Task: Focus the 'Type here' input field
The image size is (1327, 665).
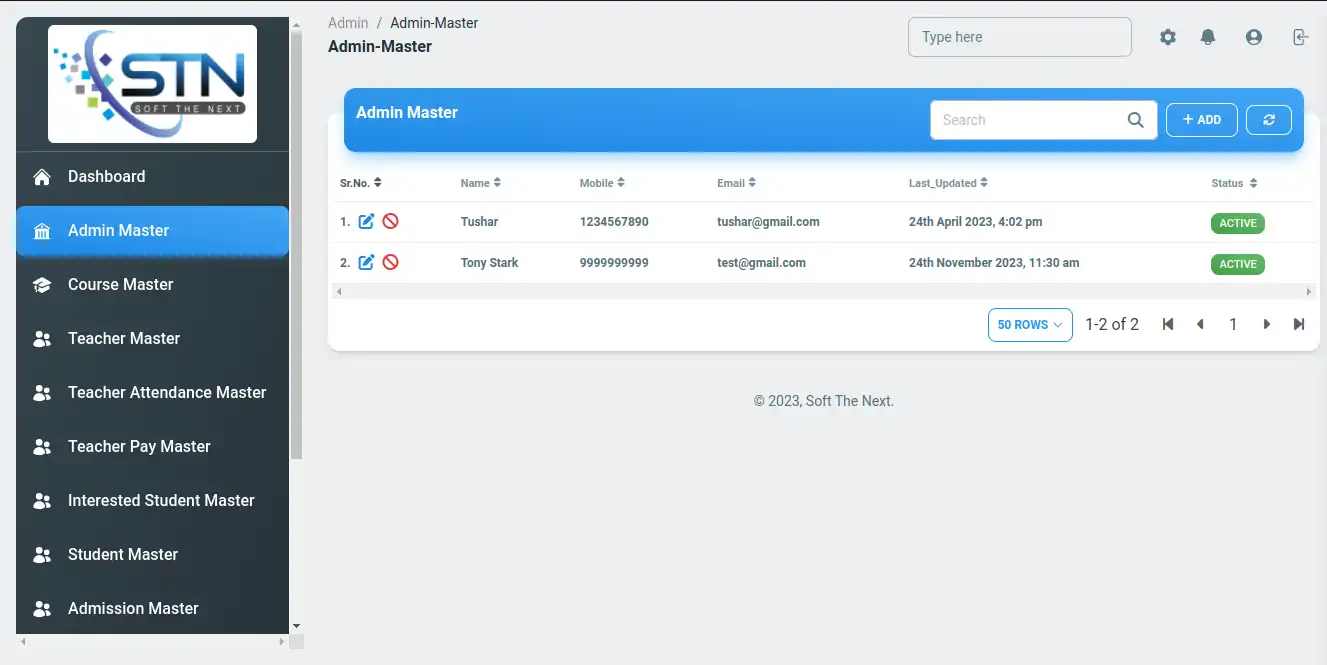Action: (x=1019, y=37)
